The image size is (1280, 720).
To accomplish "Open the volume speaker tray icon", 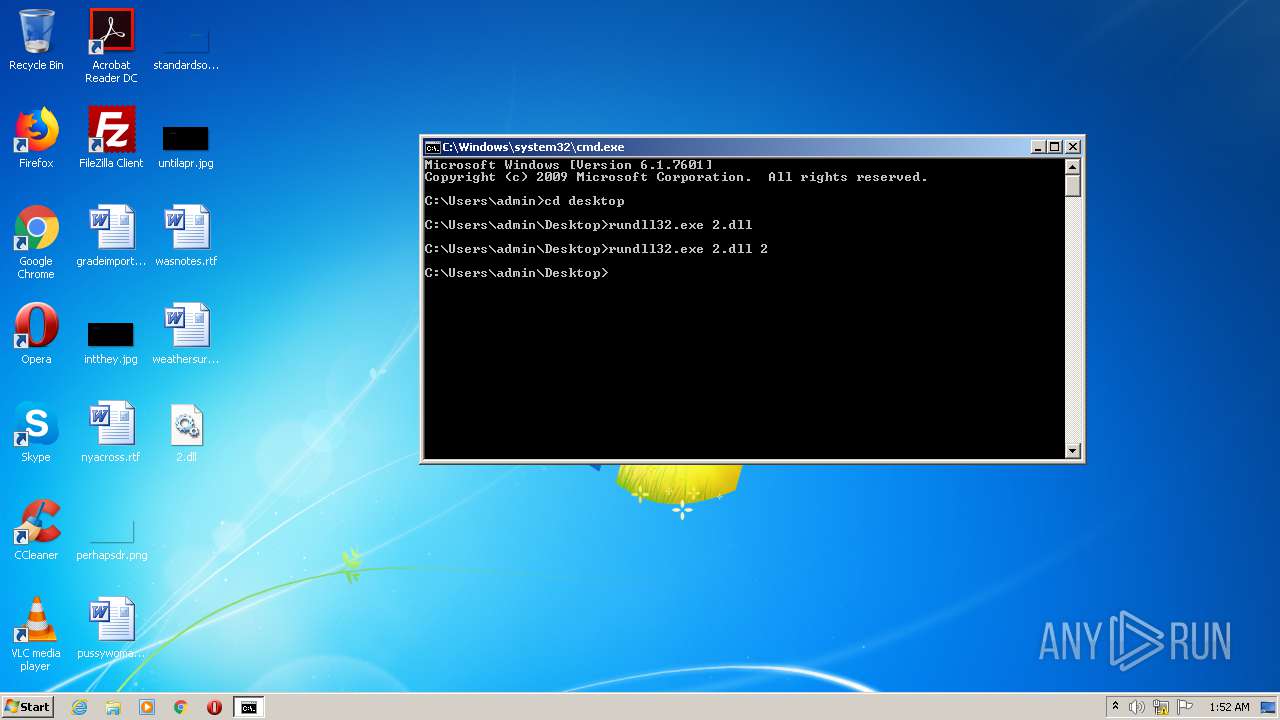I will click(1137, 707).
